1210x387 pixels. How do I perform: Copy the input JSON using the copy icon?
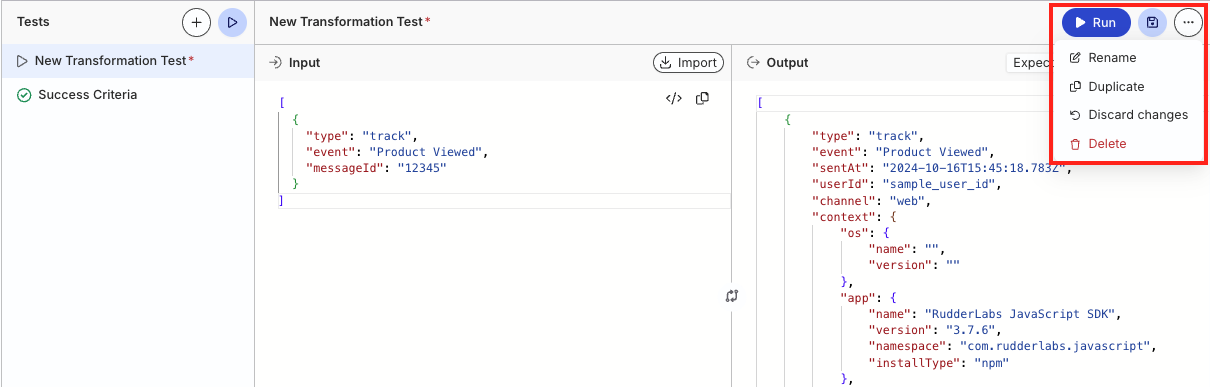coord(702,98)
